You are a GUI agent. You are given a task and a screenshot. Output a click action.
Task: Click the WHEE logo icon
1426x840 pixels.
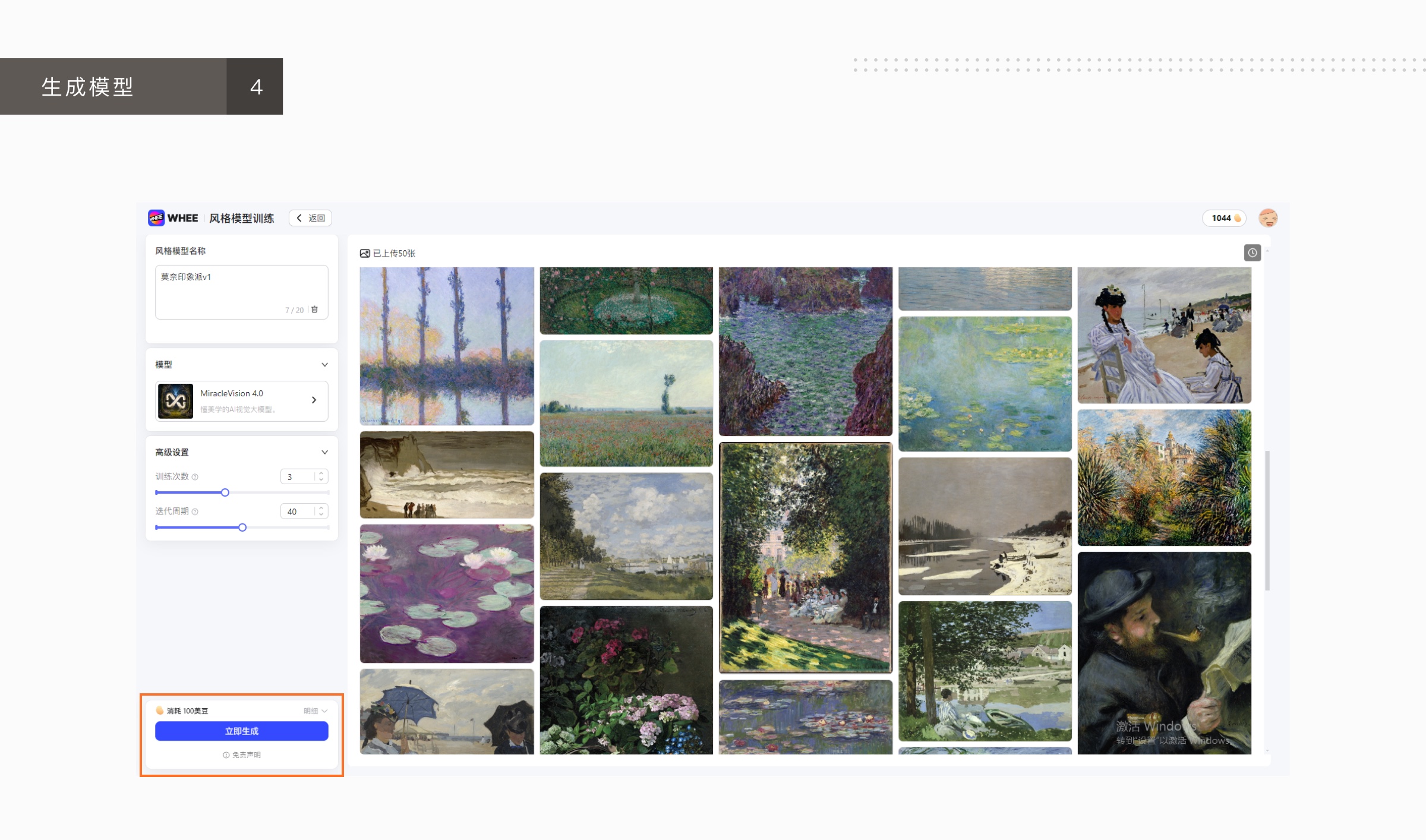tap(156, 218)
